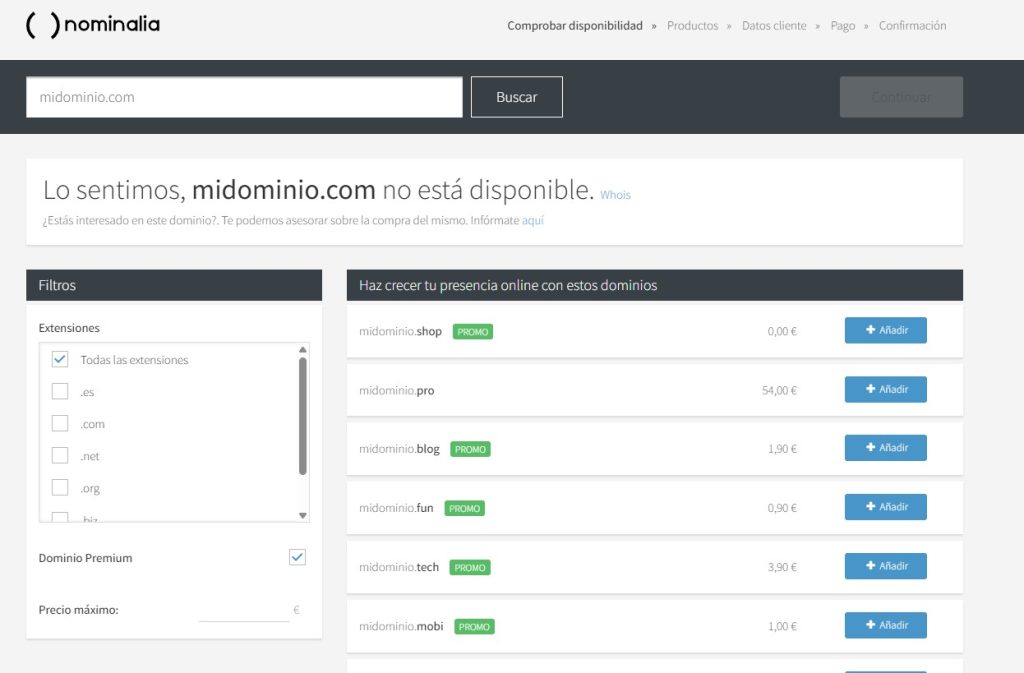Click the domain search input field

tap(244, 97)
